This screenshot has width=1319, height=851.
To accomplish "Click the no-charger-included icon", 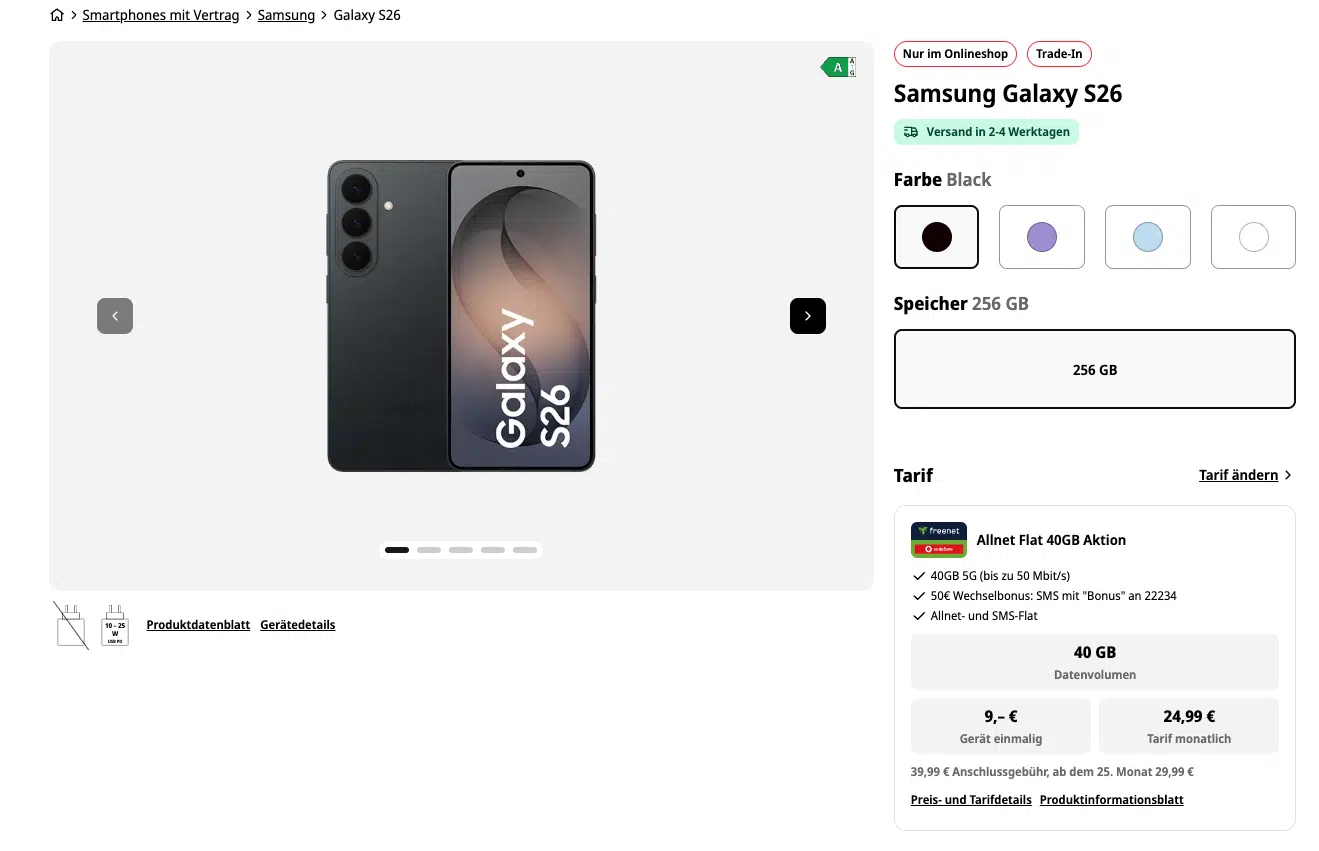I will (x=71, y=625).
